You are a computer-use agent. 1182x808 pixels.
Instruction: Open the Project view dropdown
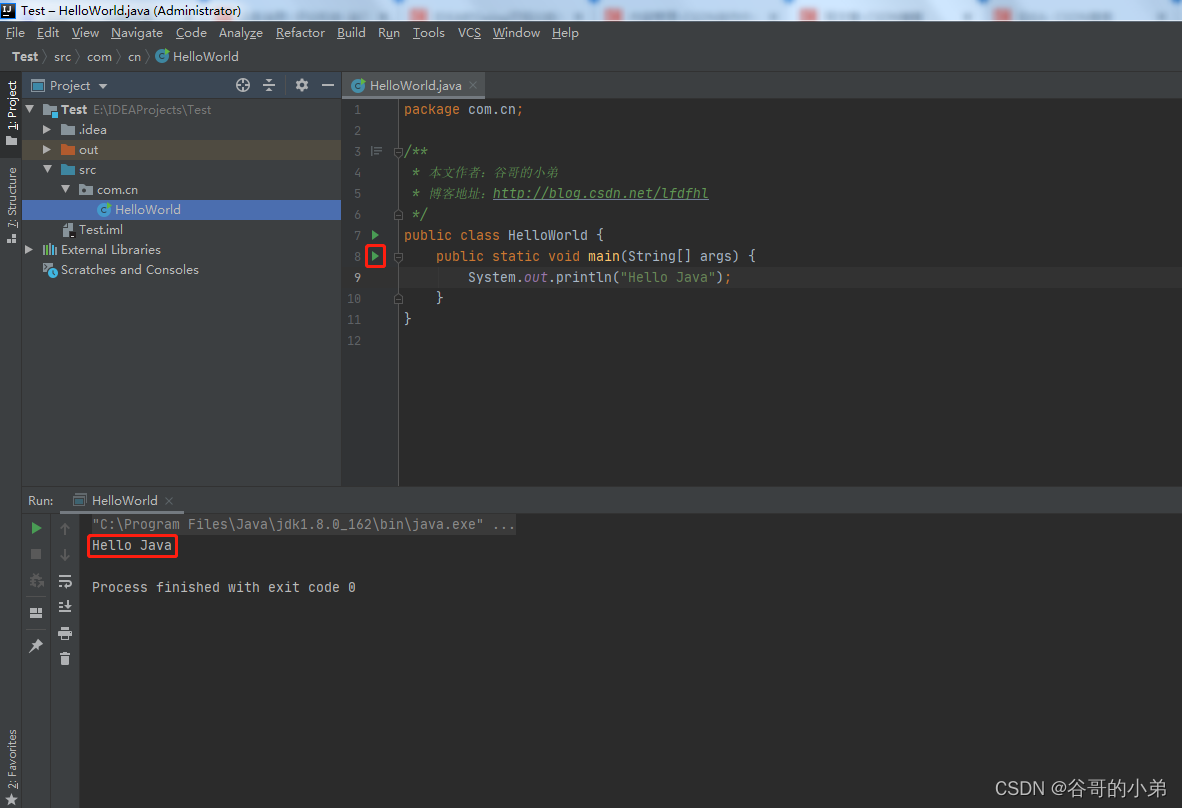tap(103, 86)
